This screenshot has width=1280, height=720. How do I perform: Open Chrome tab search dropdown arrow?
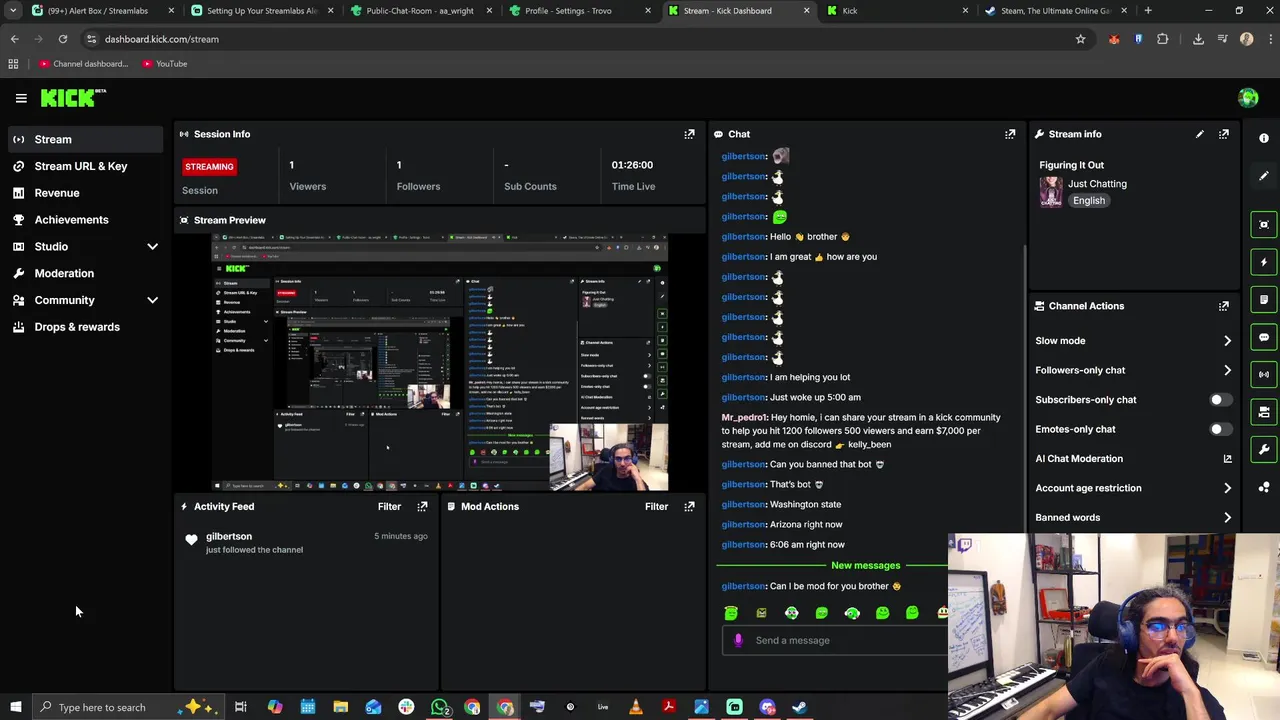click(13, 11)
